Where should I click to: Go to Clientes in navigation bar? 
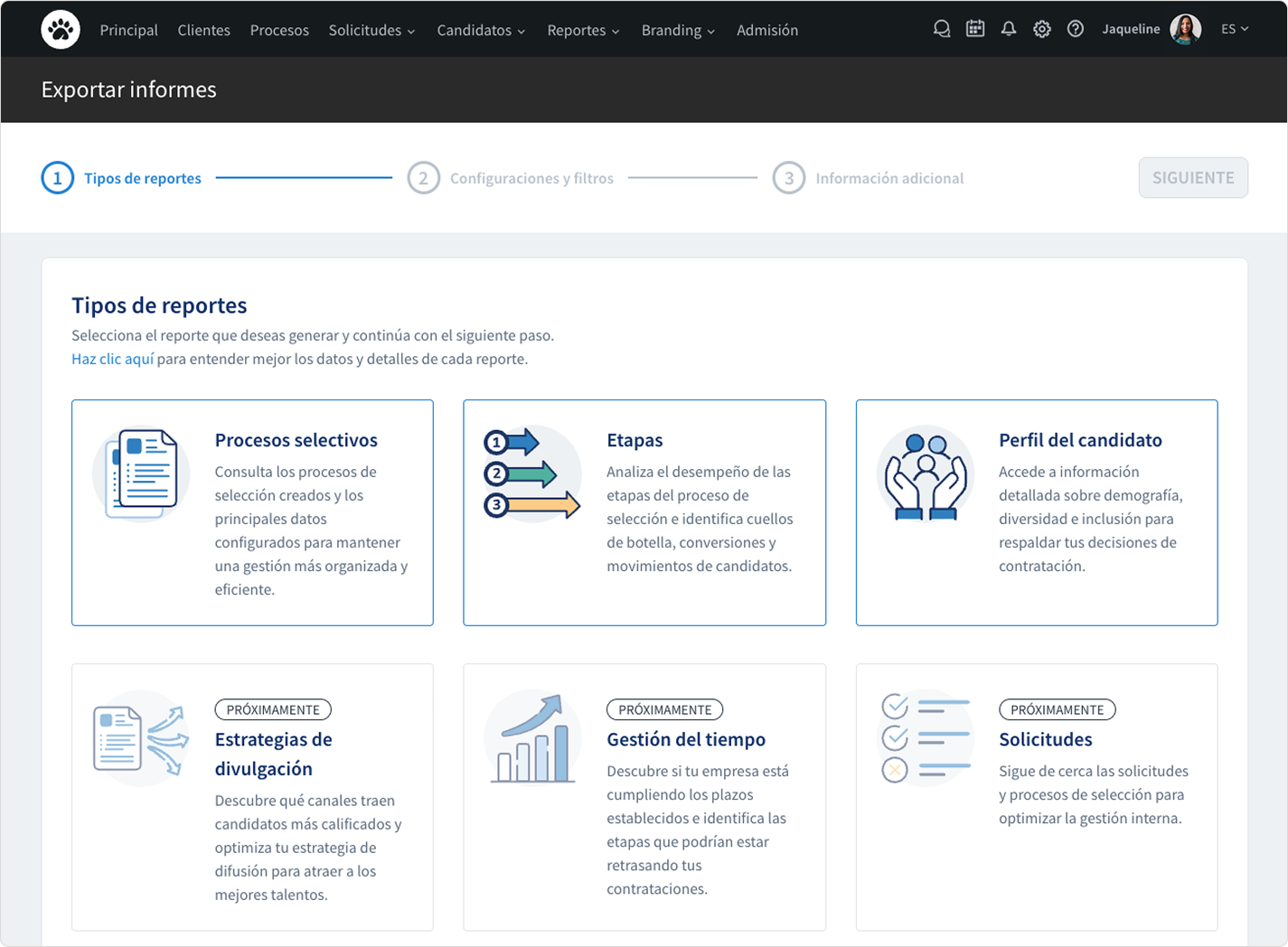pos(203,30)
